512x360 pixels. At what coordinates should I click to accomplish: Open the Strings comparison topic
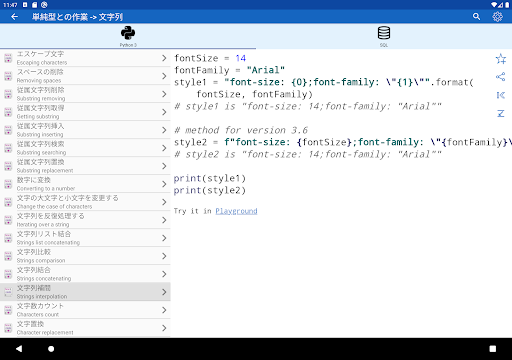click(85, 256)
